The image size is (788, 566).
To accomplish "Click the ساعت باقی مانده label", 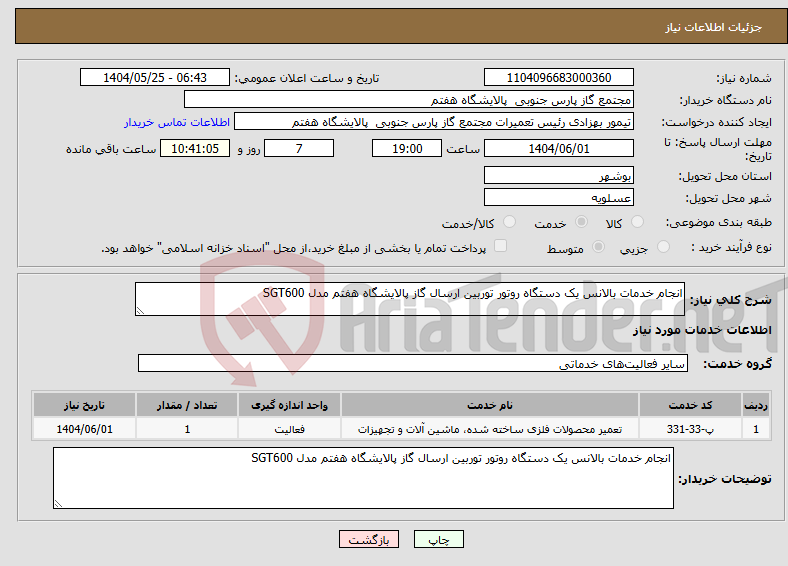I will [x=111, y=149].
